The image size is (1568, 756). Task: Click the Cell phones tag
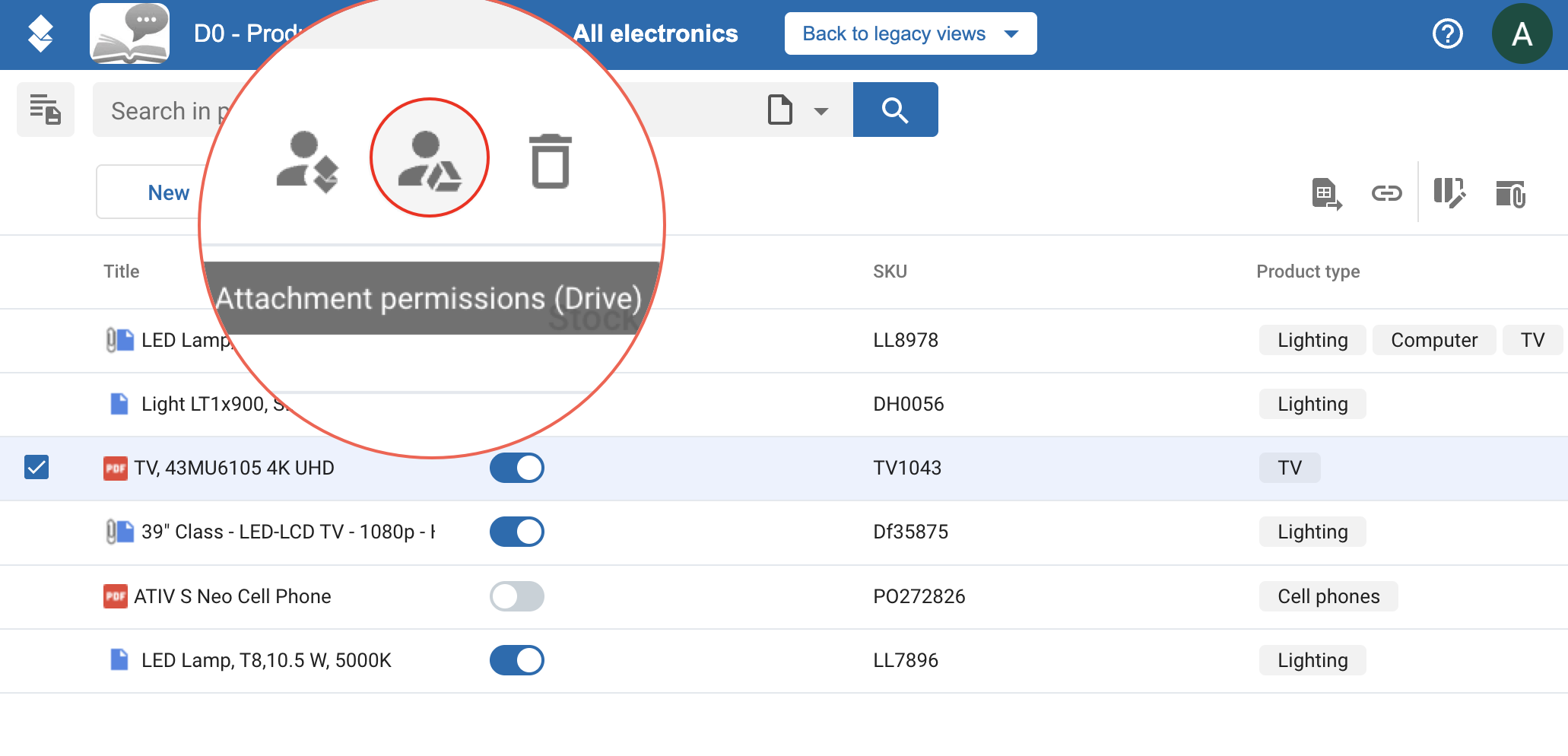tap(1328, 596)
